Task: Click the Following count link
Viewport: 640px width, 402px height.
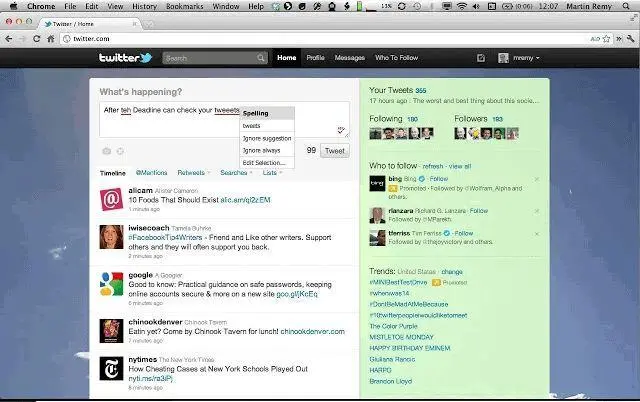Action: (413, 119)
